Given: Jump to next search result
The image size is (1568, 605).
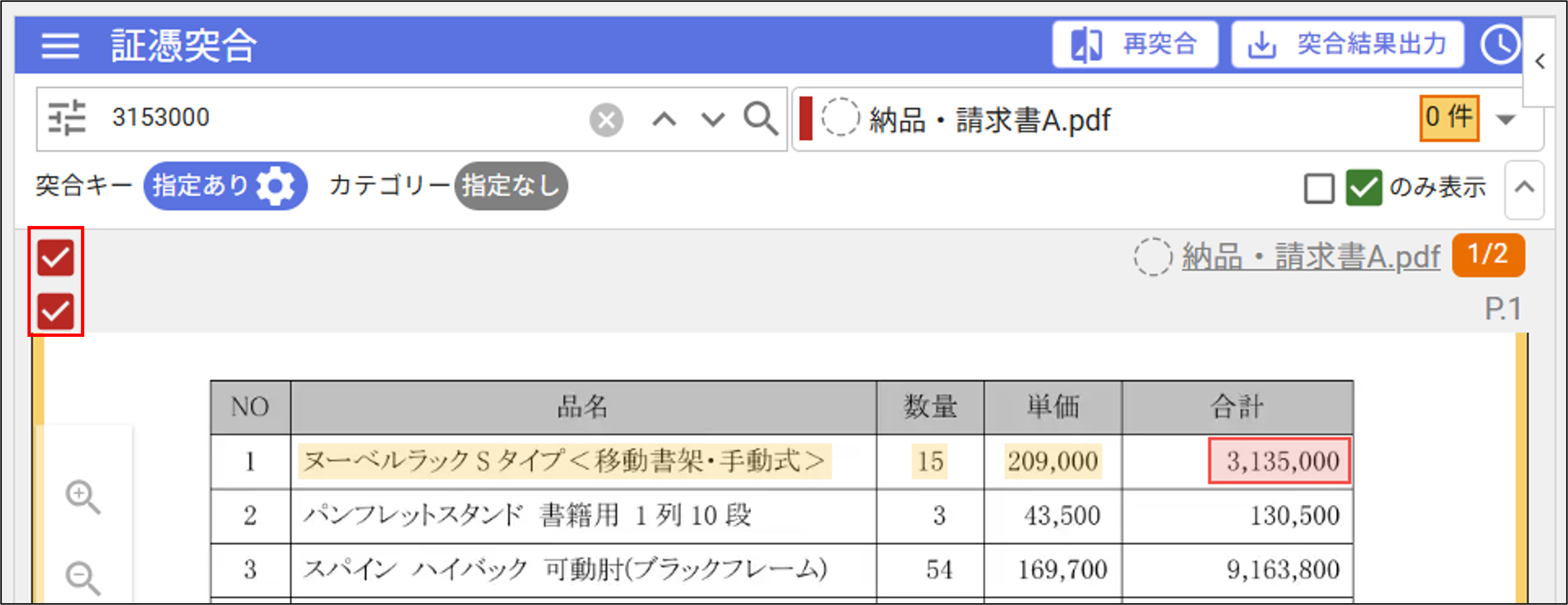Looking at the screenshot, I should [x=712, y=119].
